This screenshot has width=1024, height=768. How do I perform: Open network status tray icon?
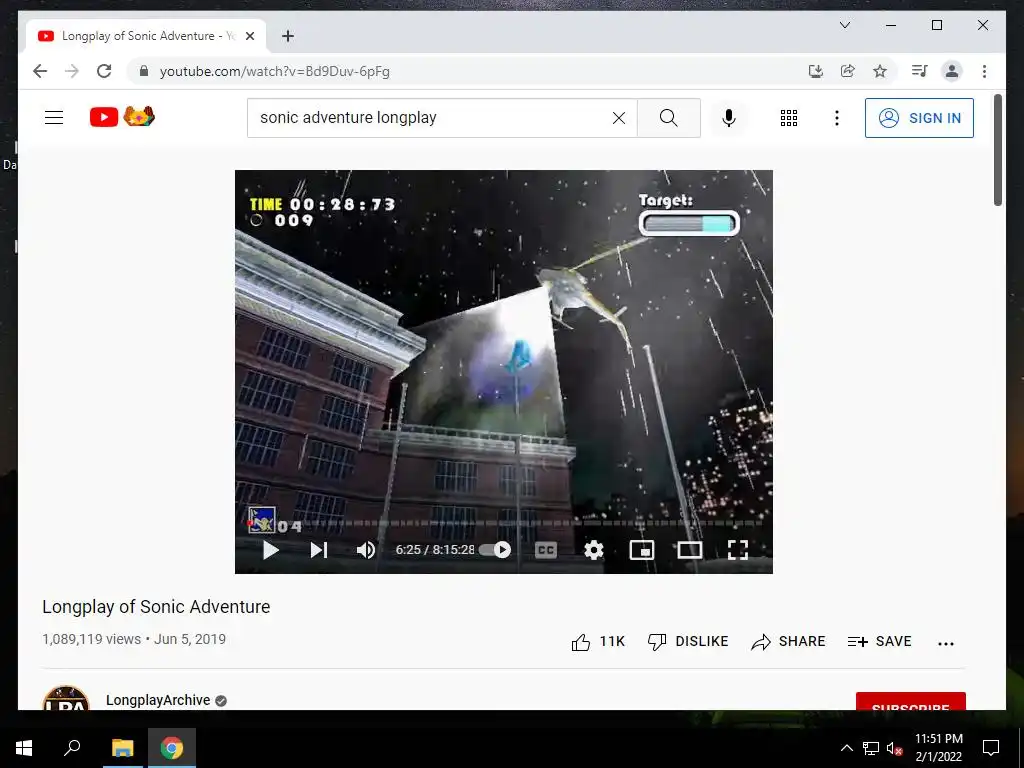click(x=870, y=748)
